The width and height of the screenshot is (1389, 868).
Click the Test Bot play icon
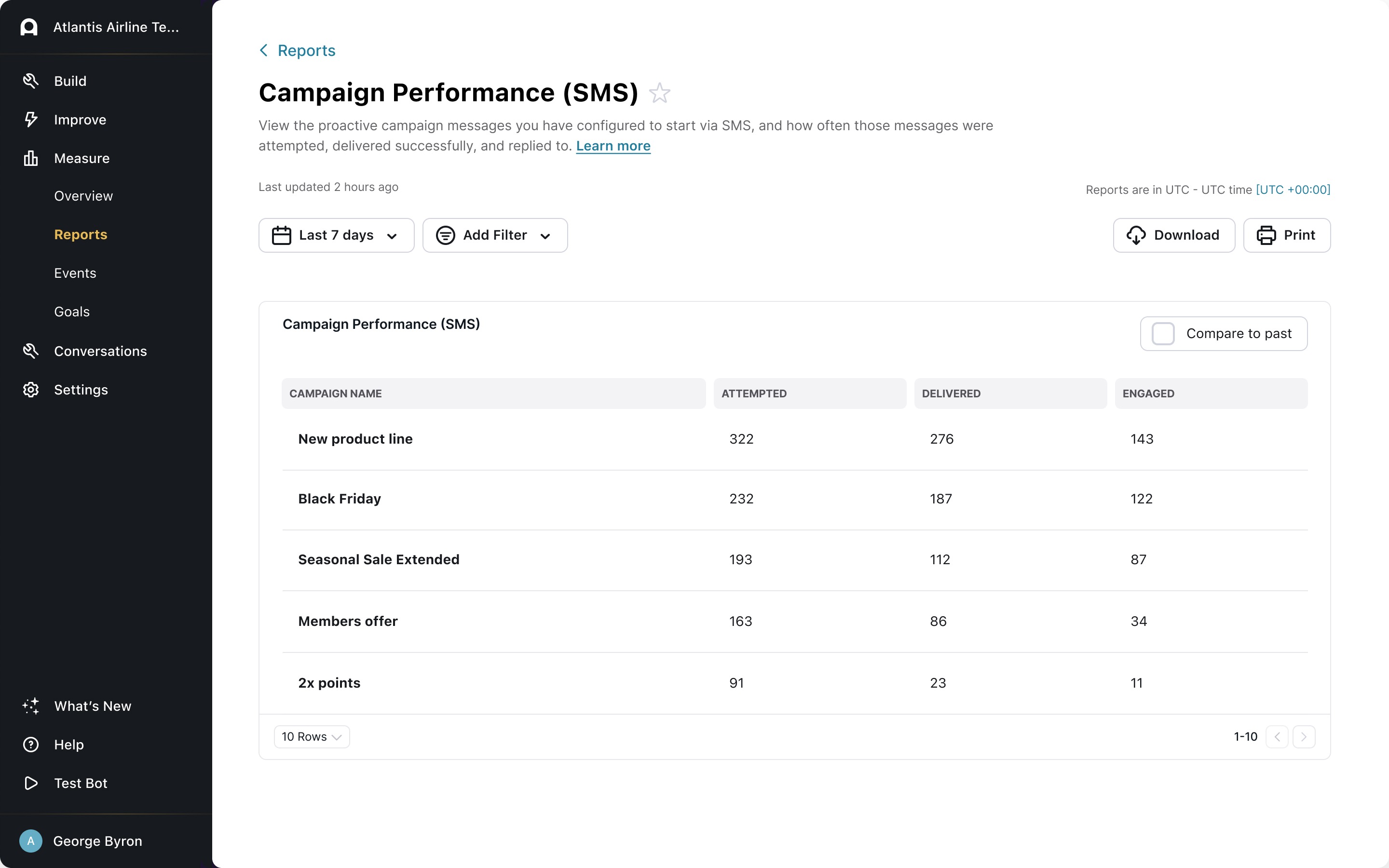click(30, 783)
